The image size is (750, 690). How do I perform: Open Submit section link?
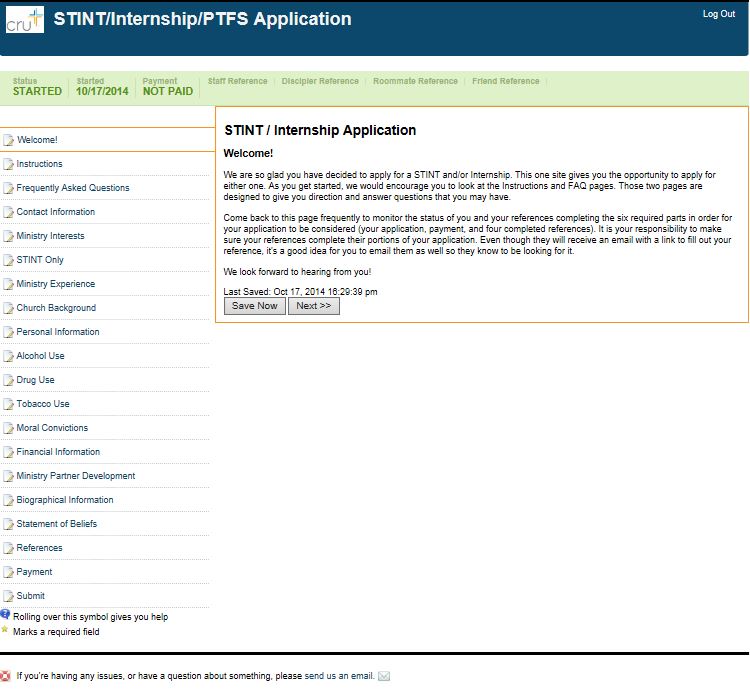click(30, 596)
